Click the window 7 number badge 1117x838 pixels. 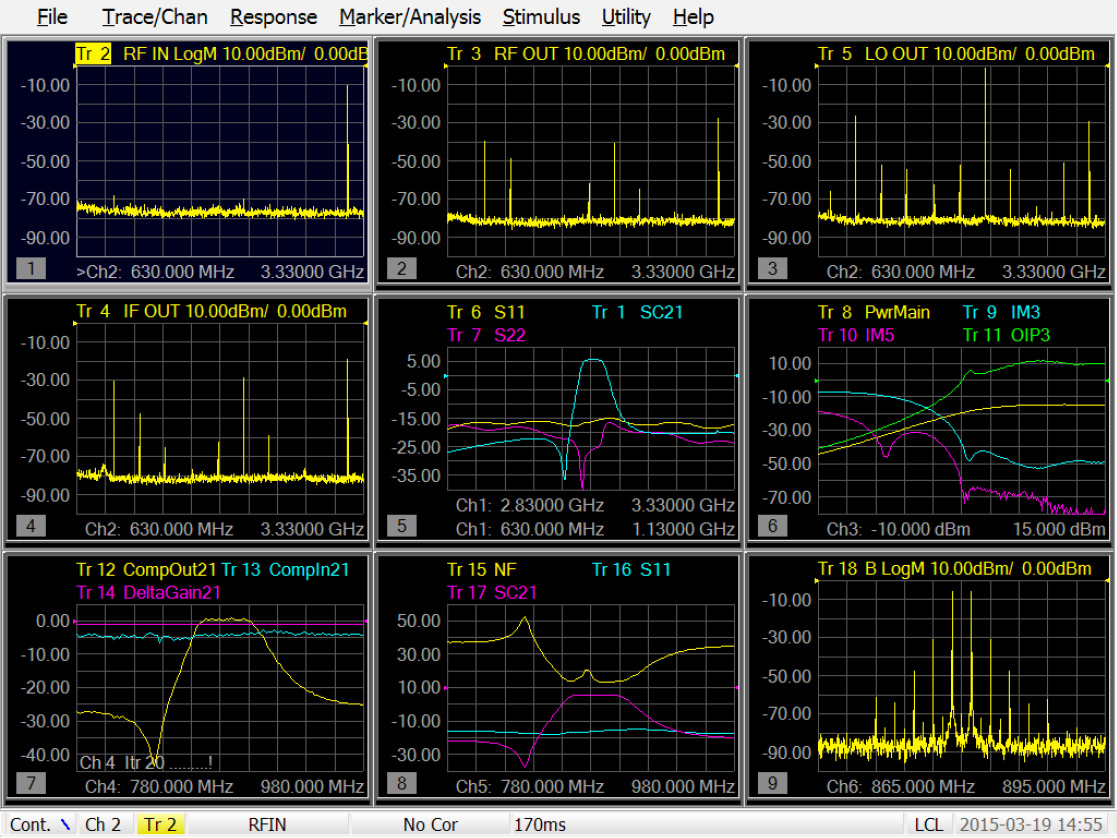[x=31, y=782]
